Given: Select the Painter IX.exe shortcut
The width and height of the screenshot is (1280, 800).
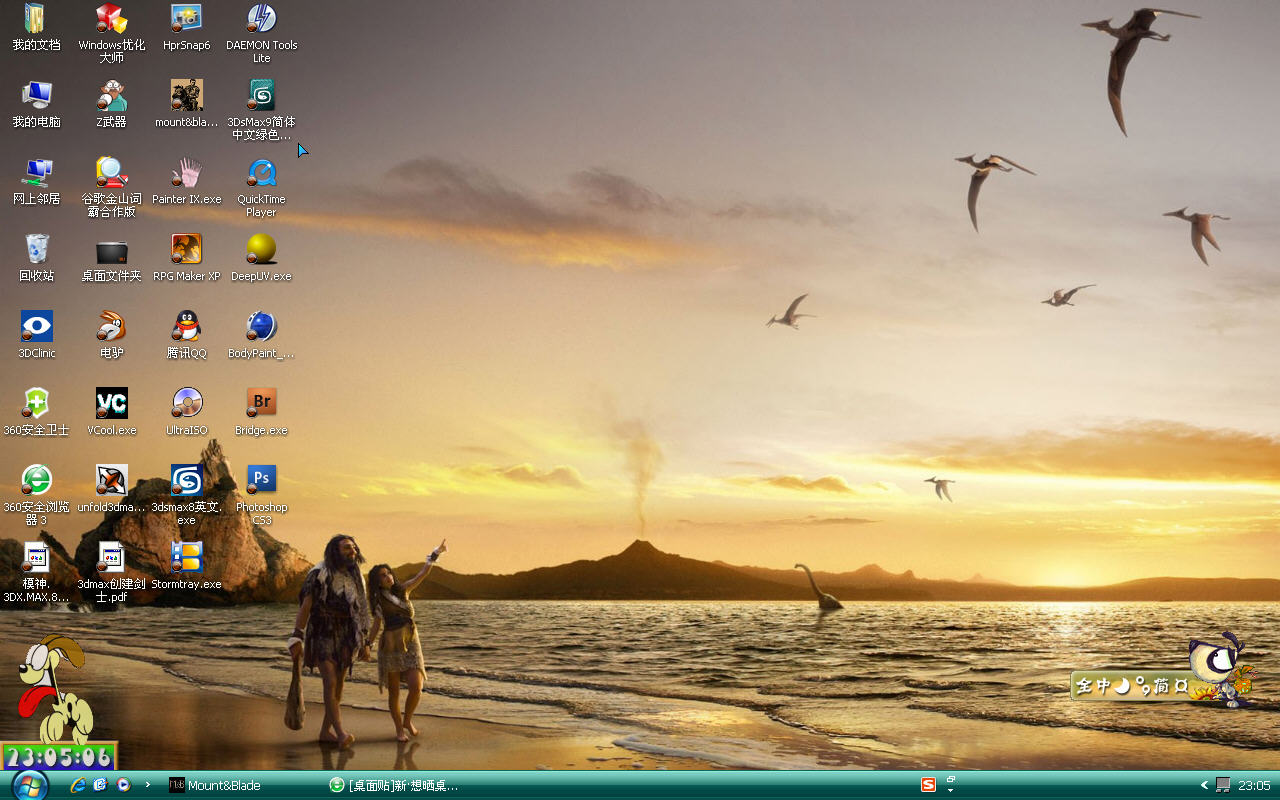Looking at the screenshot, I should [186, 181].
